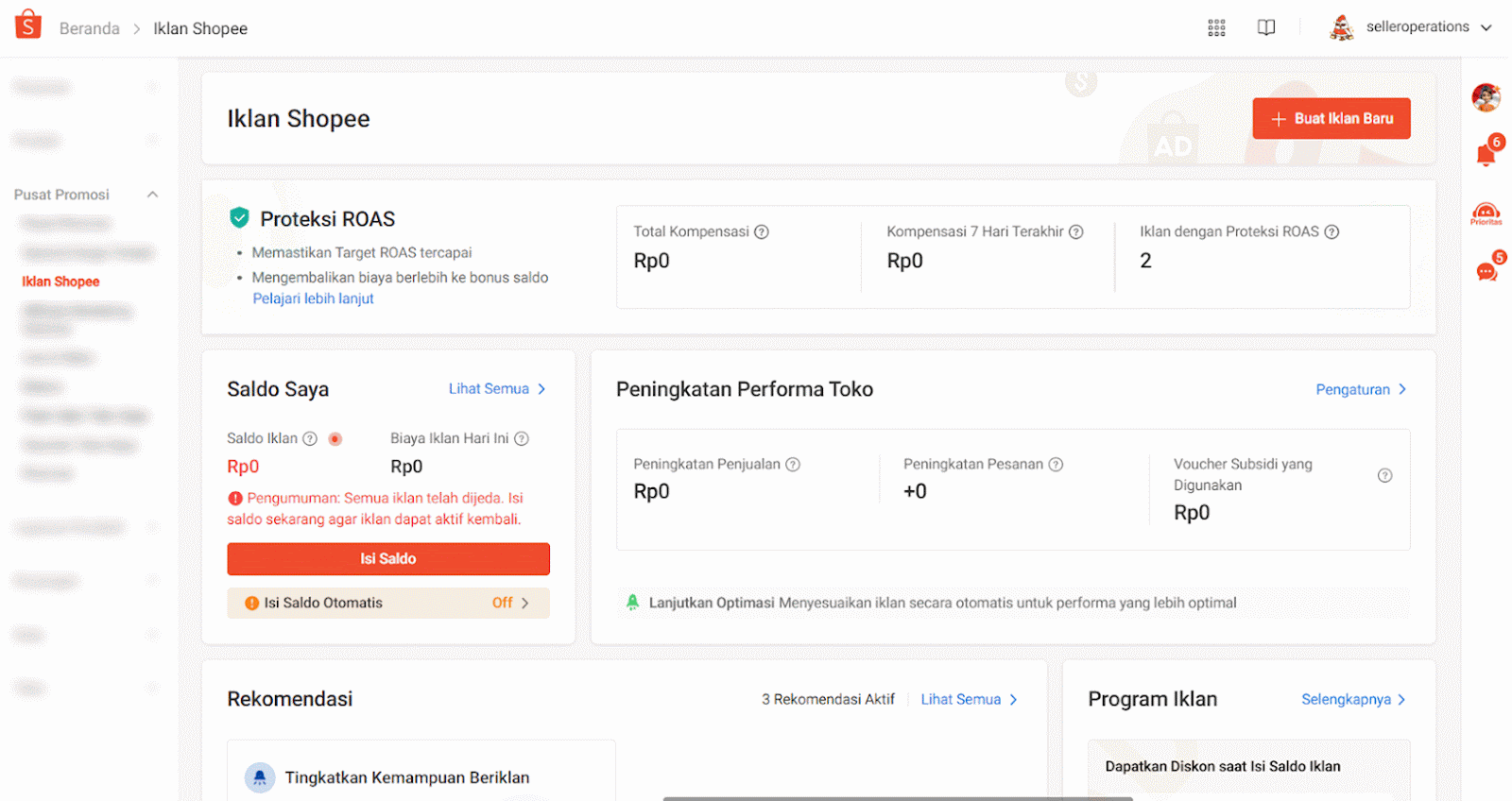The image size is (1512, 801).
Task: Collapse the Pusat Promosi sidebar section
Action: pos(152,195)
